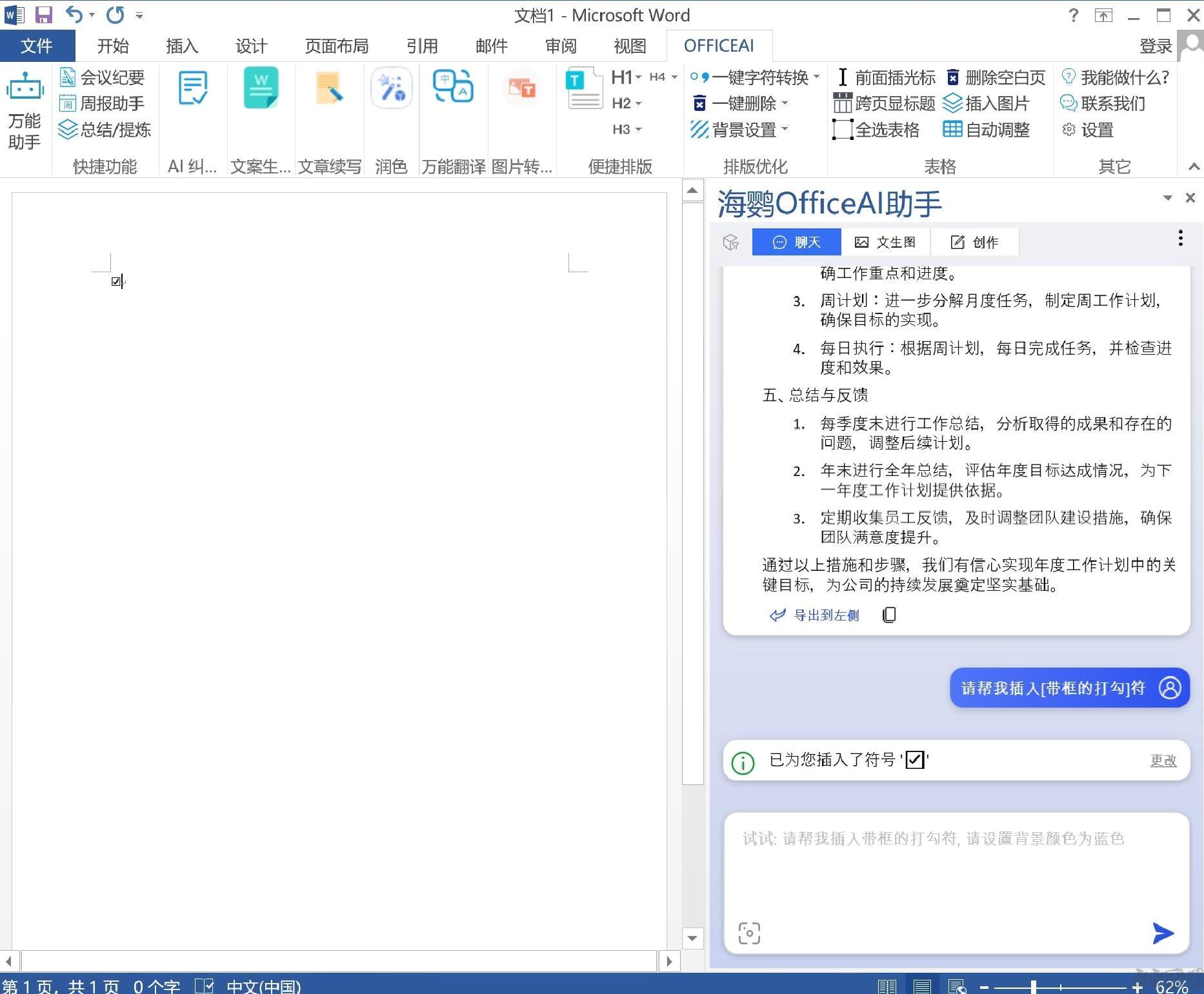Switch to web layout view
Screen dimensions: 1204x994
coord(956,986)
